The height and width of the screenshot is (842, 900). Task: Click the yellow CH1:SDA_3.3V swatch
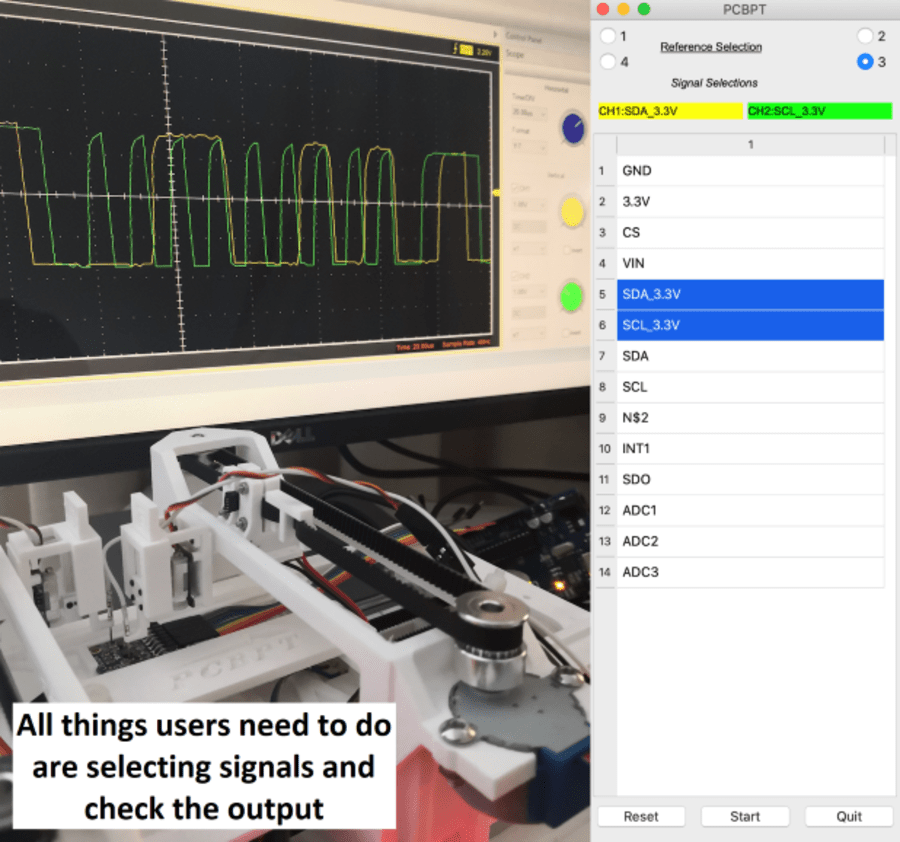click(668, 111)
